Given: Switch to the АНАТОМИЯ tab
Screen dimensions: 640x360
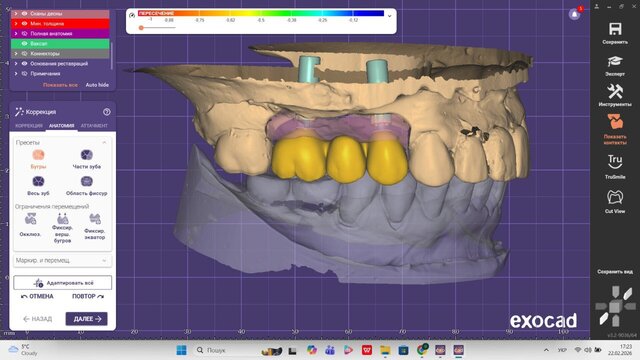Looking at the screenshot, I should pos(62,126).
